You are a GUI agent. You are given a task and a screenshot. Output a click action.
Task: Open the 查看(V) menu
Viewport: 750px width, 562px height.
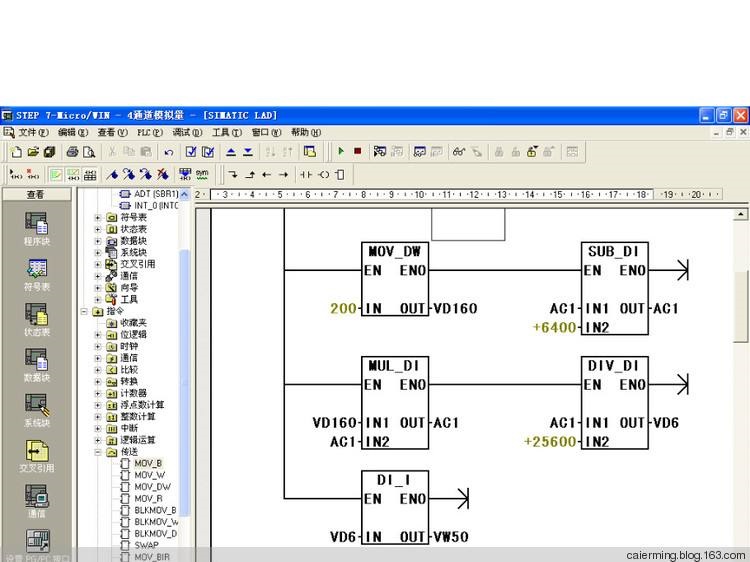coord(112,132)
